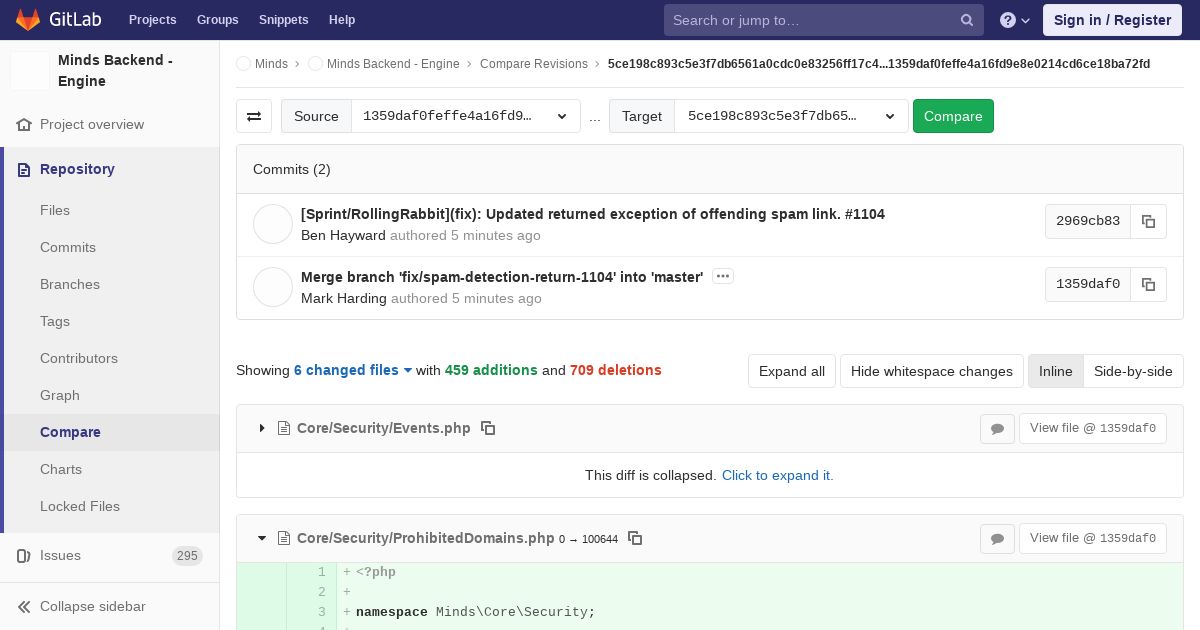Open the Merge branch commit title
Viewport: 1200px width, 630px height.
(x=502, y=277)
